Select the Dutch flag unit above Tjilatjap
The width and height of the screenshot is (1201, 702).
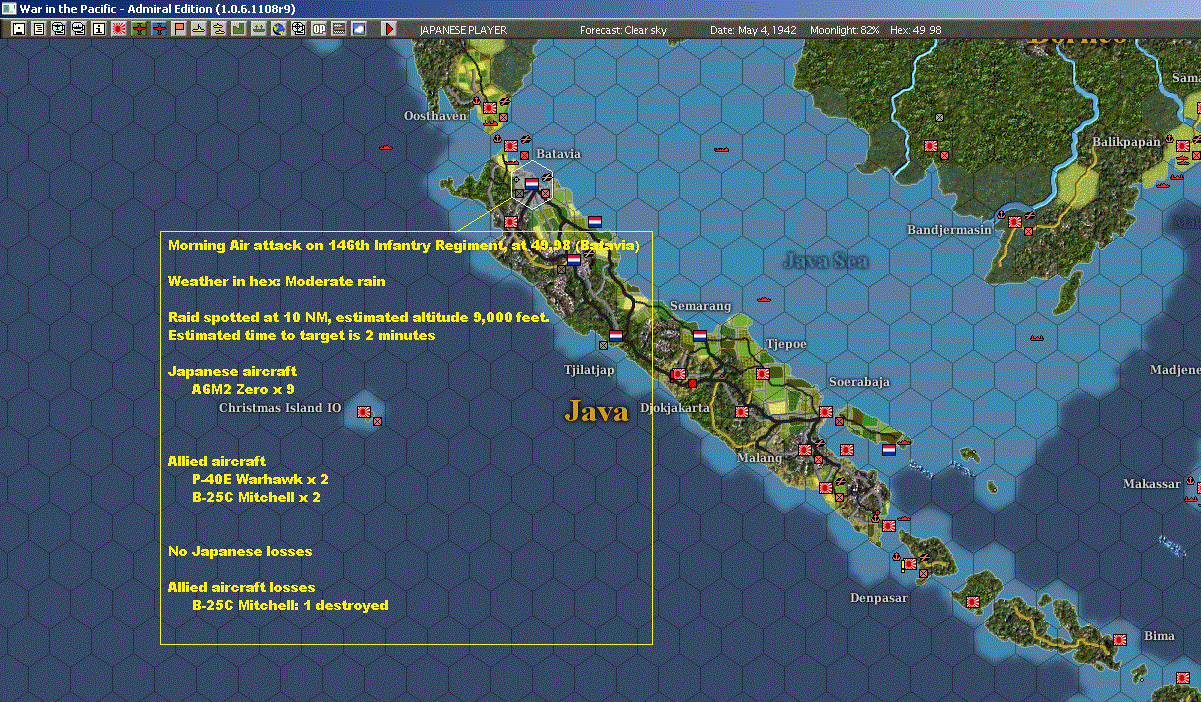coord(616,336)
